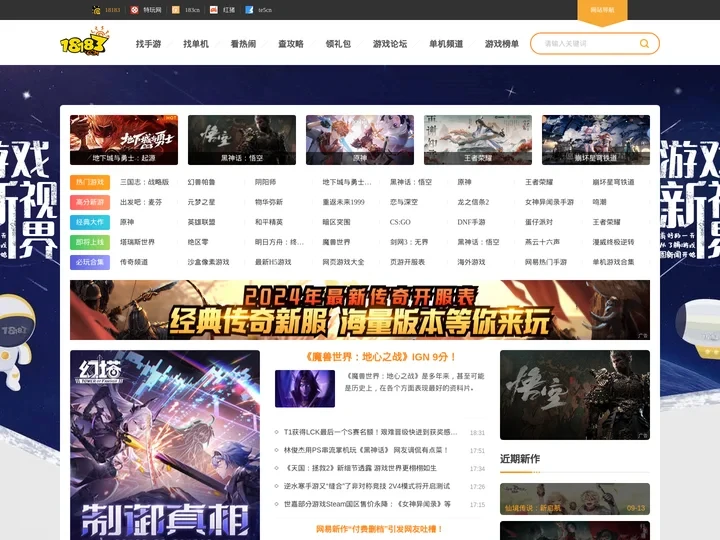This screenshot has width=720, height=540.
Task: Open the 绝区零 link
Action: (198, 242)
